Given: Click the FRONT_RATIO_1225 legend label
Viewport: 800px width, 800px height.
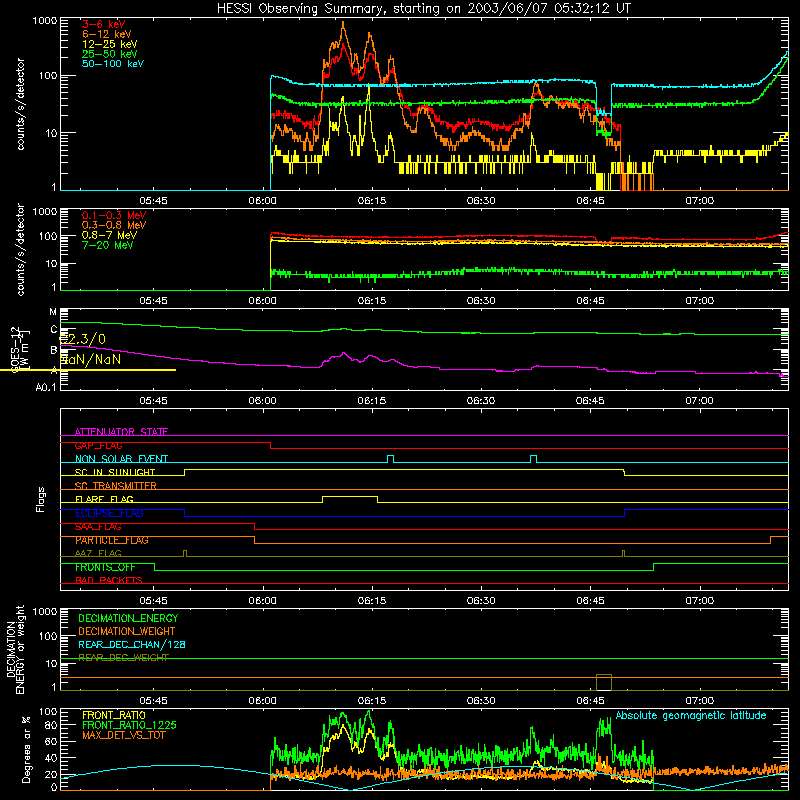Looking at the screenshot, I should click(129, 725).
